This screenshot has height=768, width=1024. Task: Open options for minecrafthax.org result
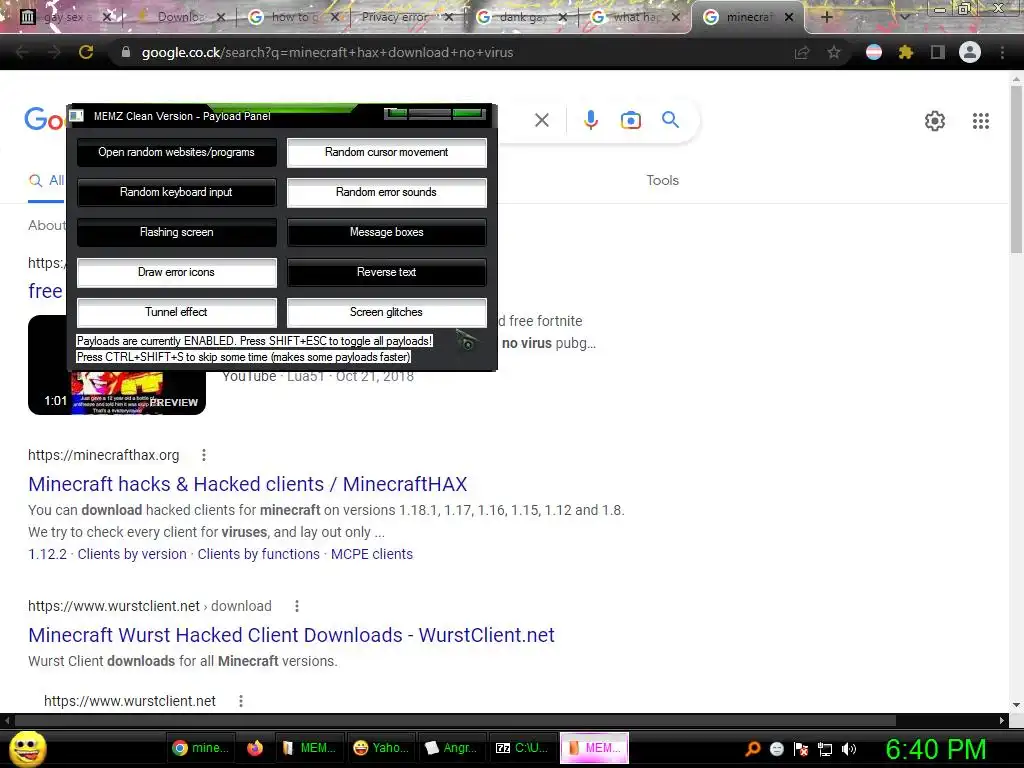(x=204, y=455)
